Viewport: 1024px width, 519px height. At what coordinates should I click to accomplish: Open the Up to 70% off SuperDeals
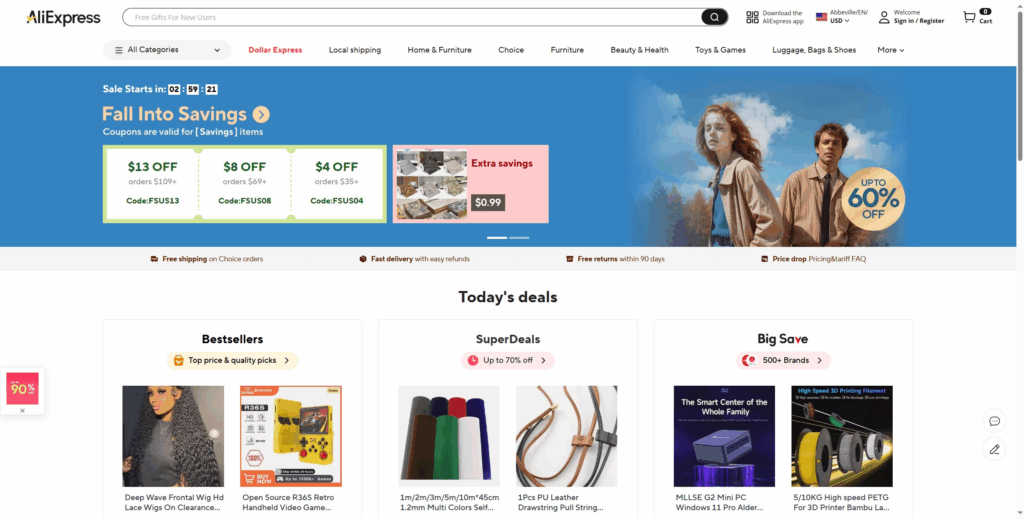(x=508, y=360)
